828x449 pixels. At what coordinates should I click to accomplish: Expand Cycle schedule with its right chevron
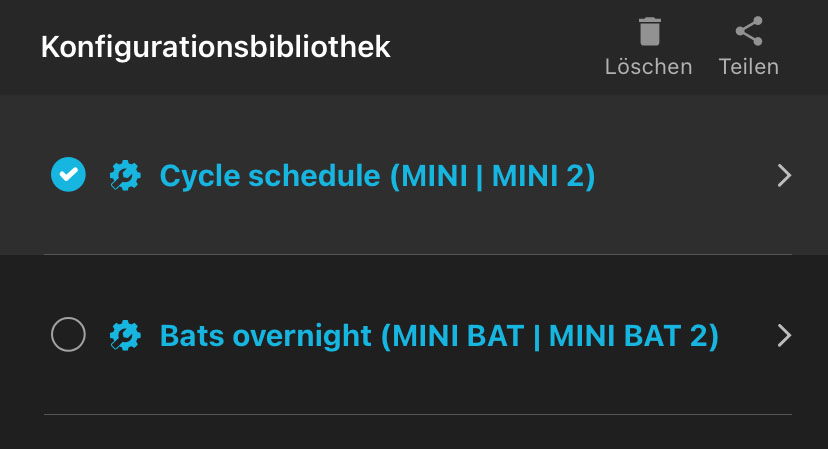point(784,176)
